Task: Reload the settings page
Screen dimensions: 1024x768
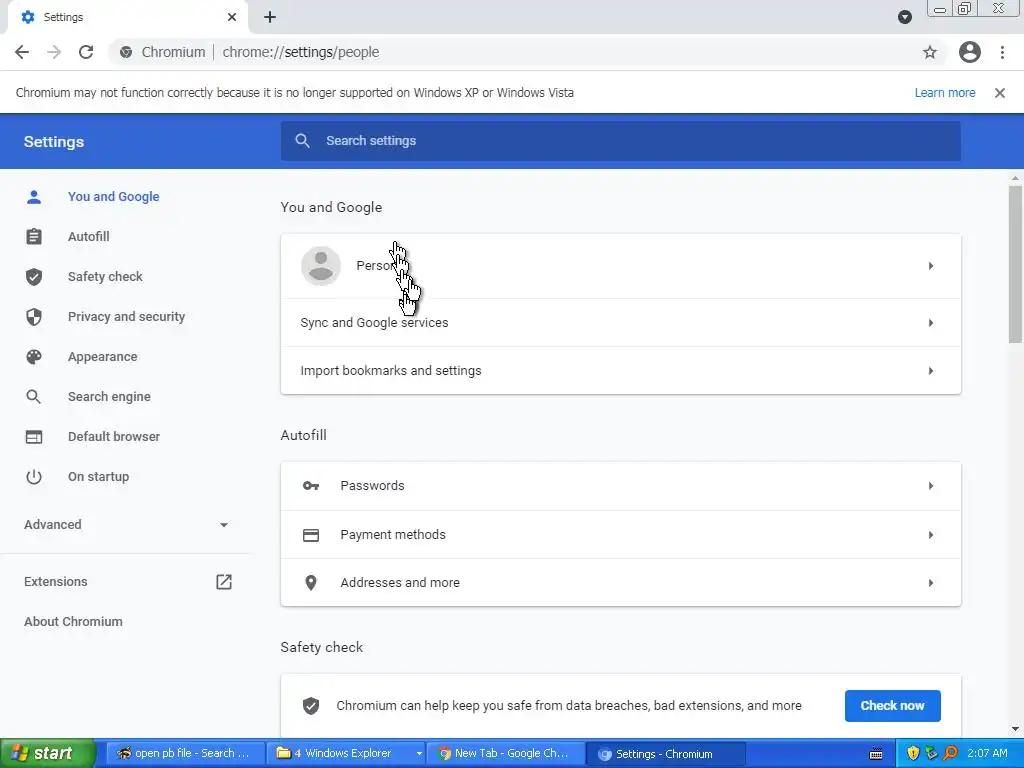Action: (86, 52)
